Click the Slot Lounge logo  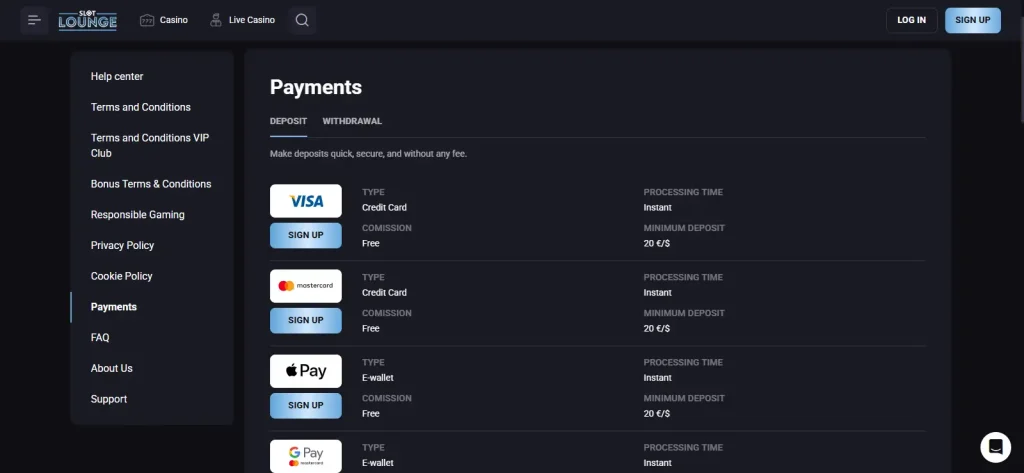(x=88, y=20)
